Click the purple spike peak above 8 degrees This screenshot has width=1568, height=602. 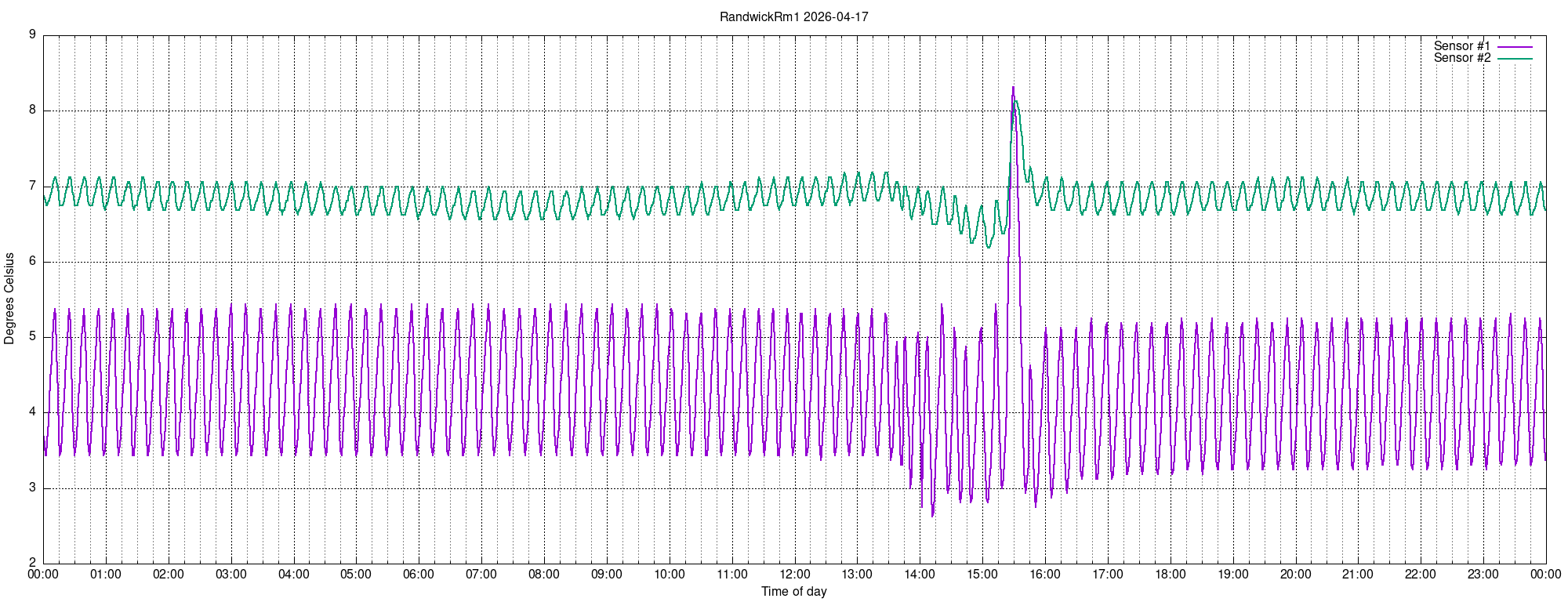coord(1013,88)
